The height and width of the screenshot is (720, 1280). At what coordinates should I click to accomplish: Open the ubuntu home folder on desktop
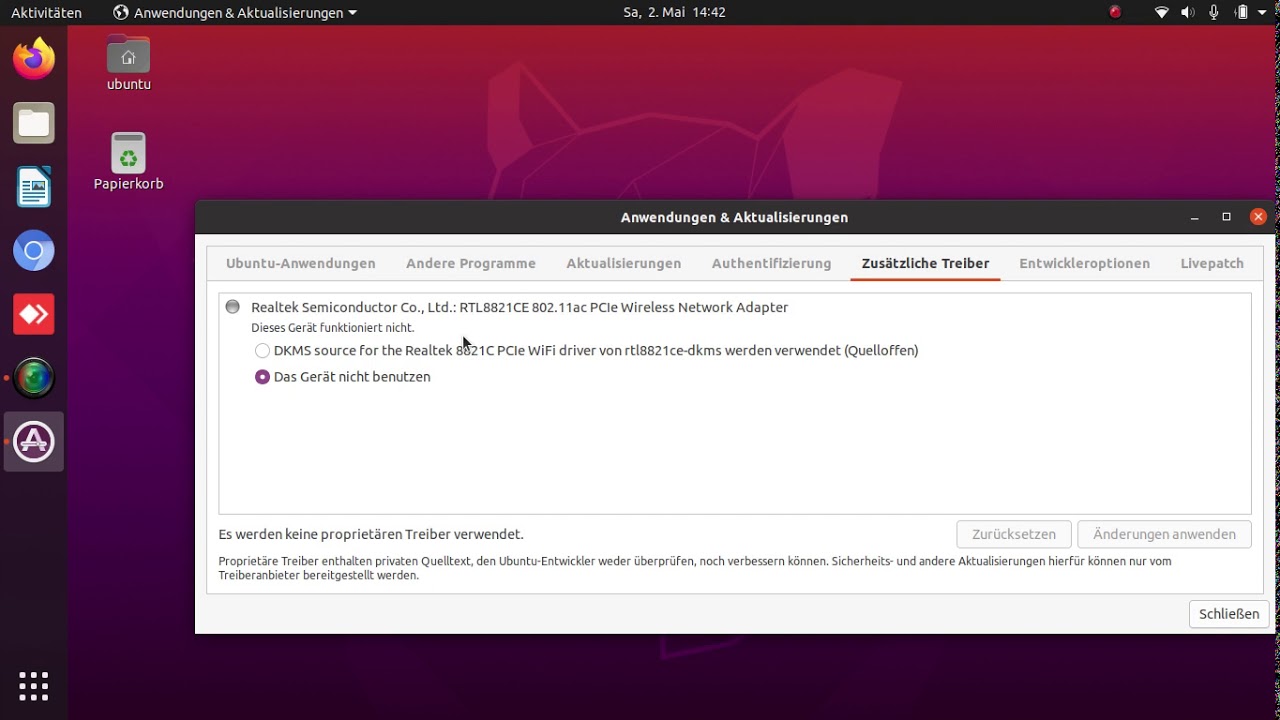tap(129, 63)
